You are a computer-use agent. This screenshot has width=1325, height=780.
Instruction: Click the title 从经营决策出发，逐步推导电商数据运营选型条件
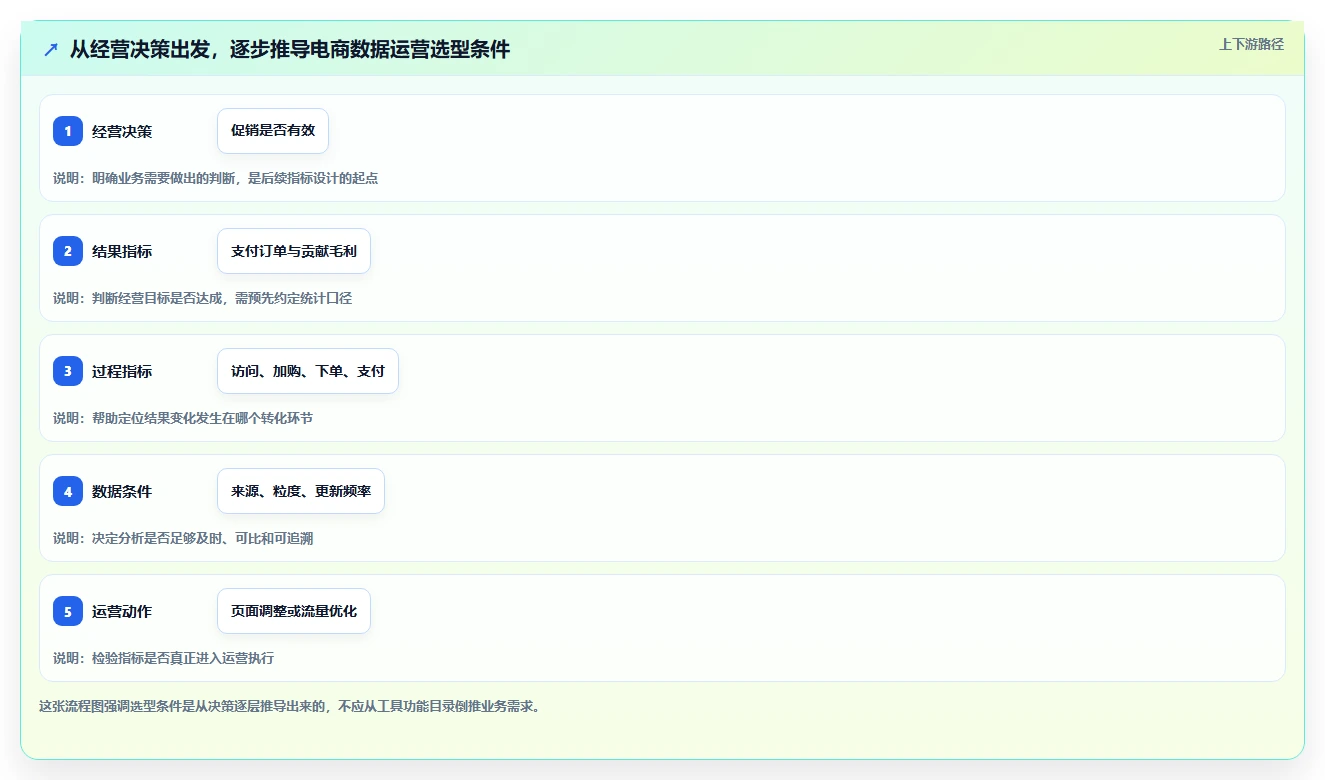point(290,49)
